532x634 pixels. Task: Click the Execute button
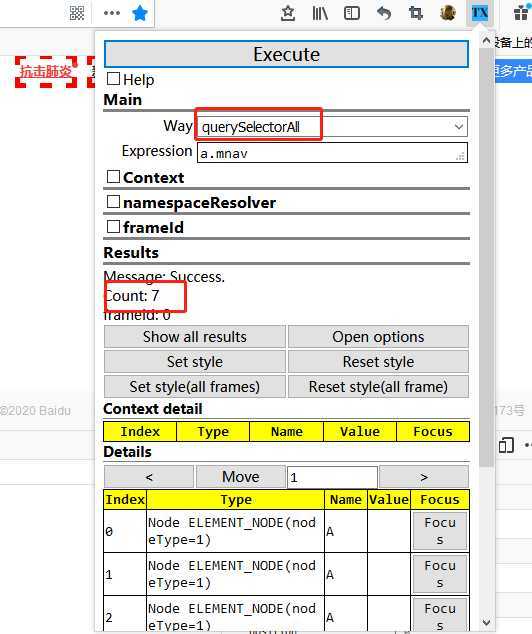(286, 54)
